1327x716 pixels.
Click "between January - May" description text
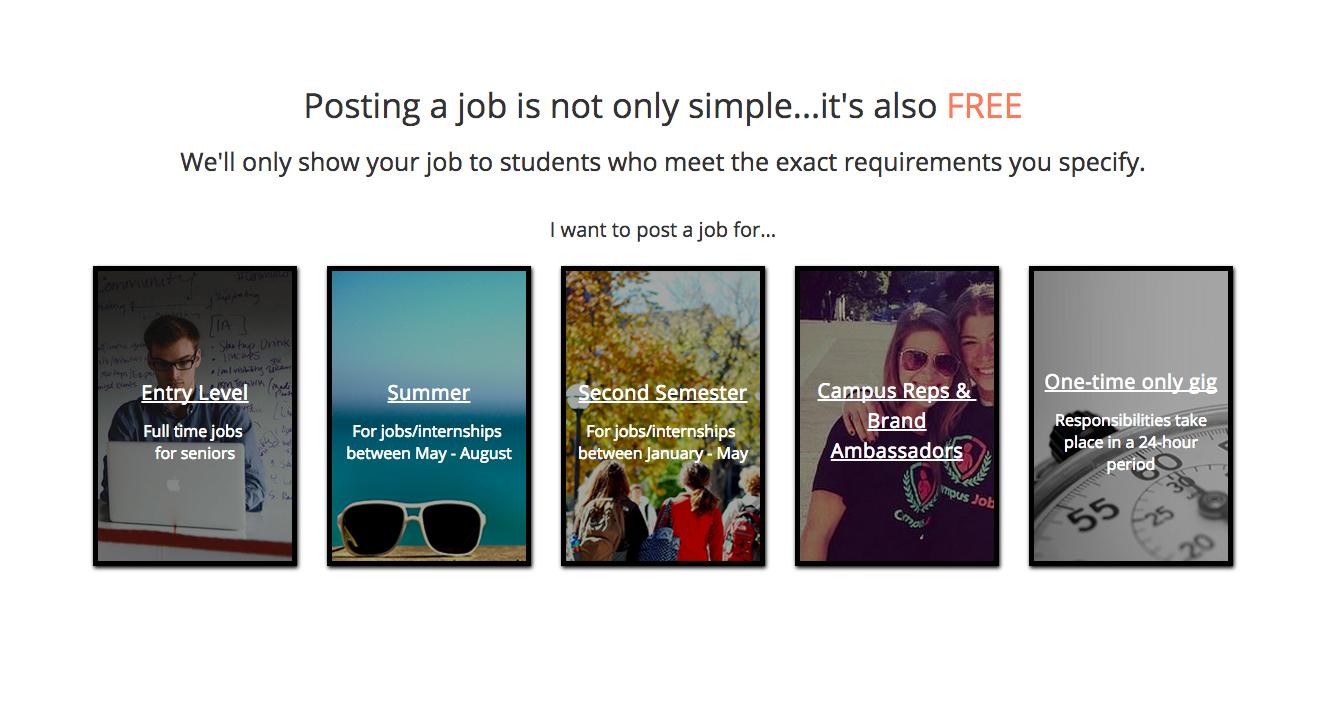pyautogui.click(x=662, y=453)
